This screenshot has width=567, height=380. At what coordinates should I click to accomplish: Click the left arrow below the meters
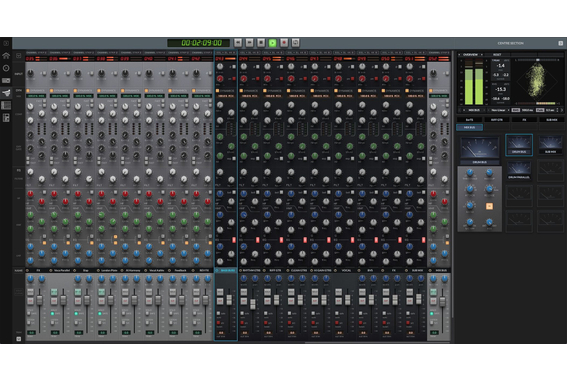(460, 110)
